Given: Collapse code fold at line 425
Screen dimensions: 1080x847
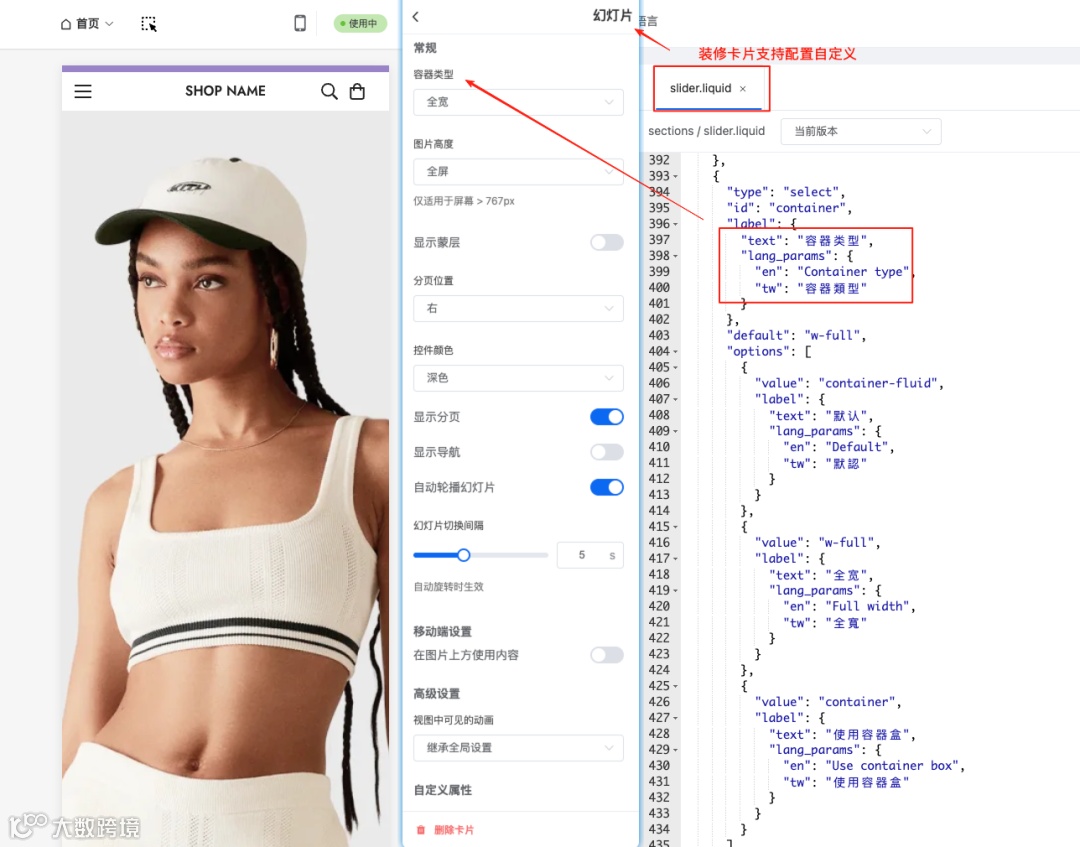Looking at the screenshot, I should point(675,687).
